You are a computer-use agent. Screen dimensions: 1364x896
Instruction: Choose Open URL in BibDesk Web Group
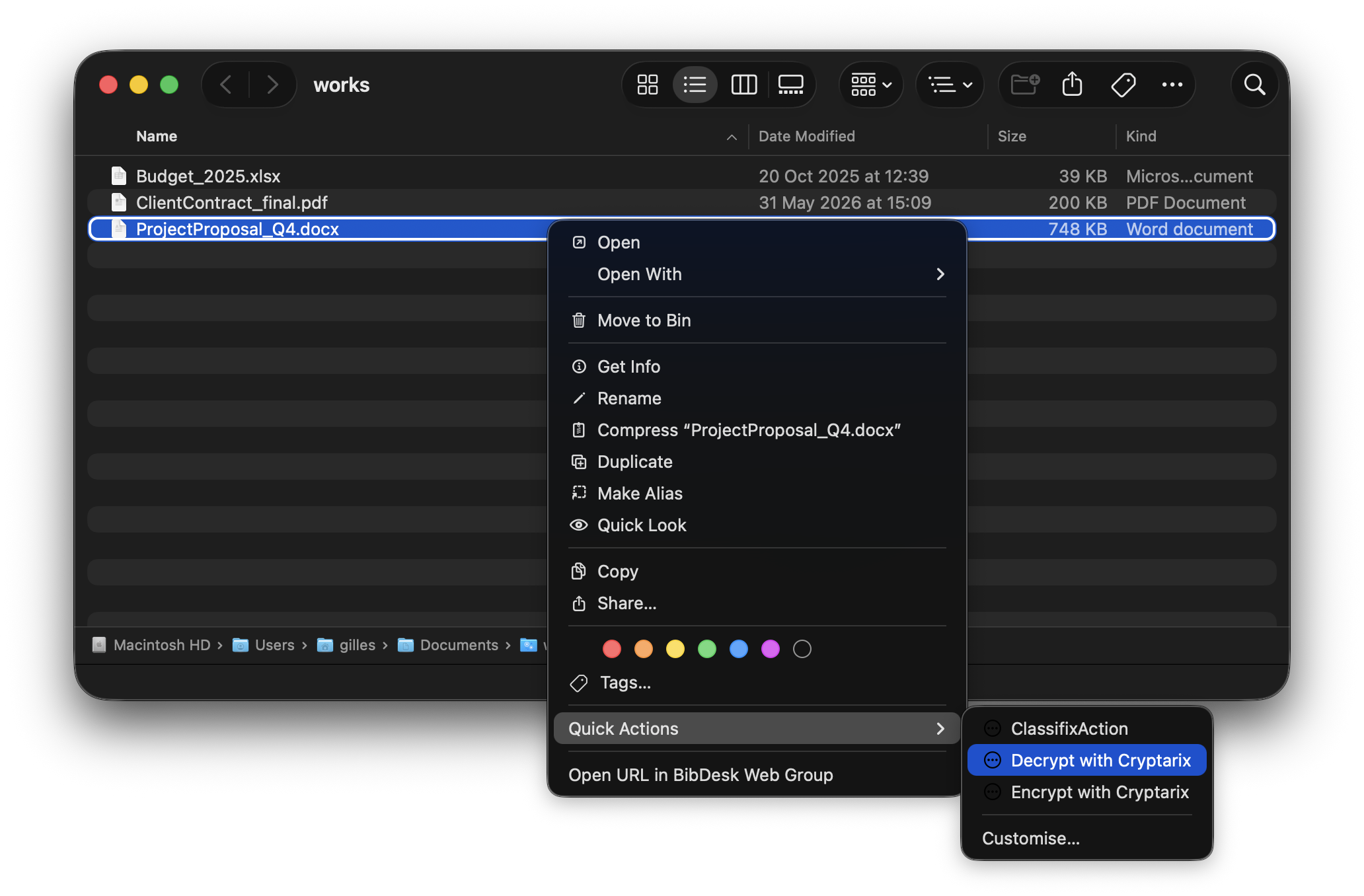tap(757, 774)
